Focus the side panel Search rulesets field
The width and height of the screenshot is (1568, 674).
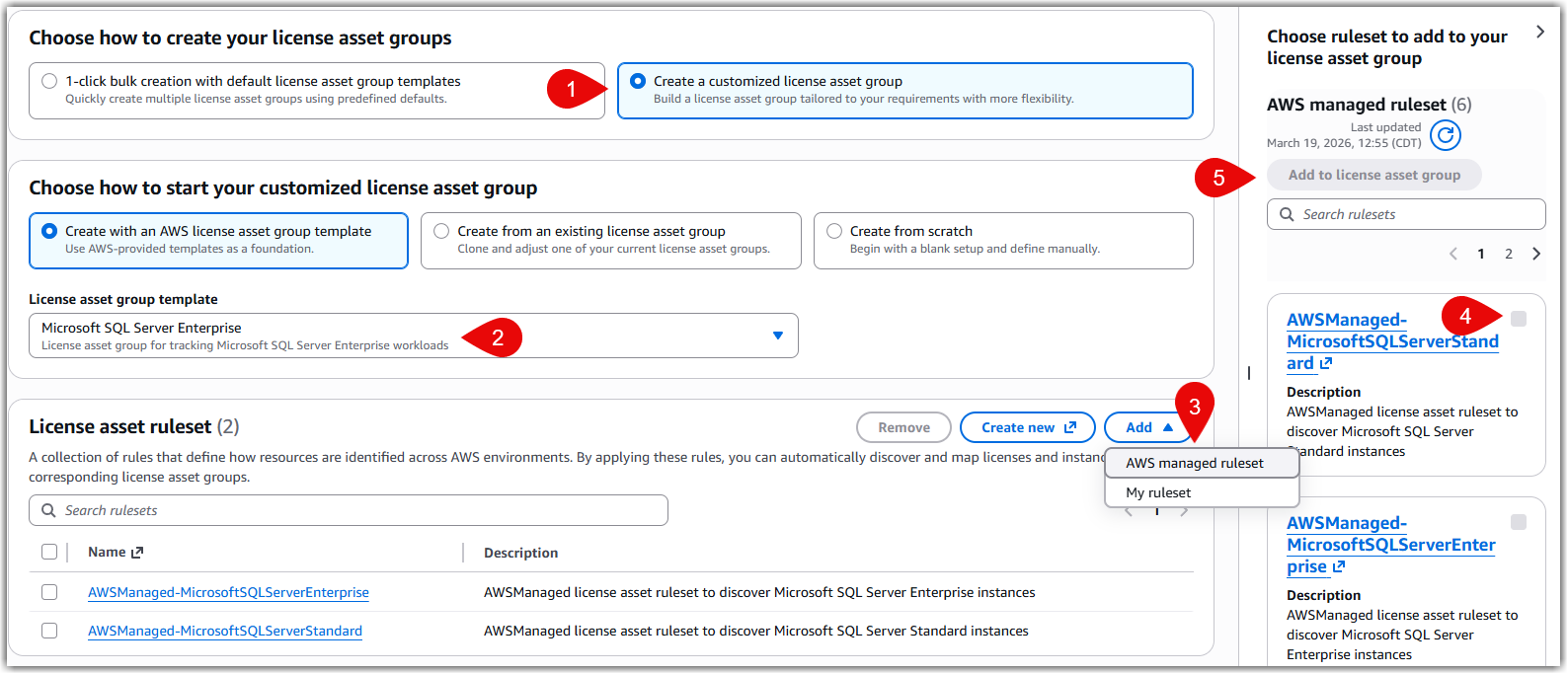click(x=1406, y=214)
